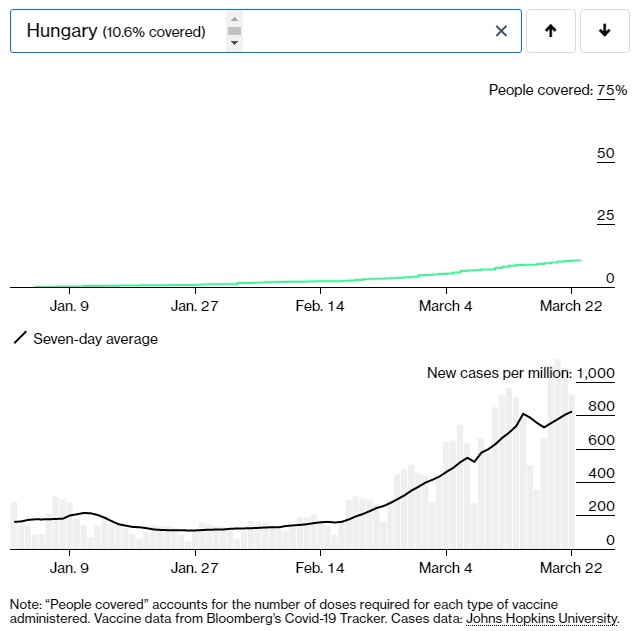The image size is (633, 631).
Task: Click the scrollbar thumb in the country box
Action: (234, 31)
